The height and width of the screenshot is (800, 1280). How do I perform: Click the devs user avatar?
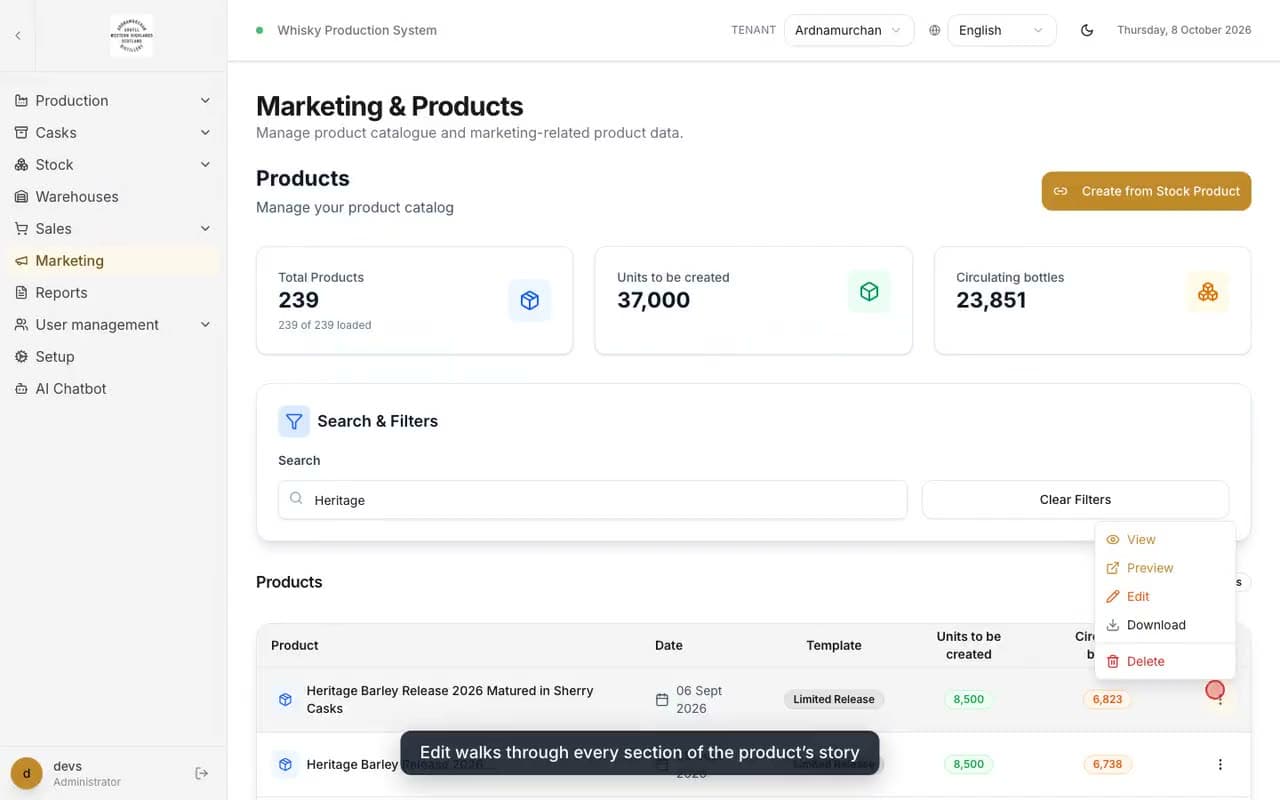click(27, 773)
